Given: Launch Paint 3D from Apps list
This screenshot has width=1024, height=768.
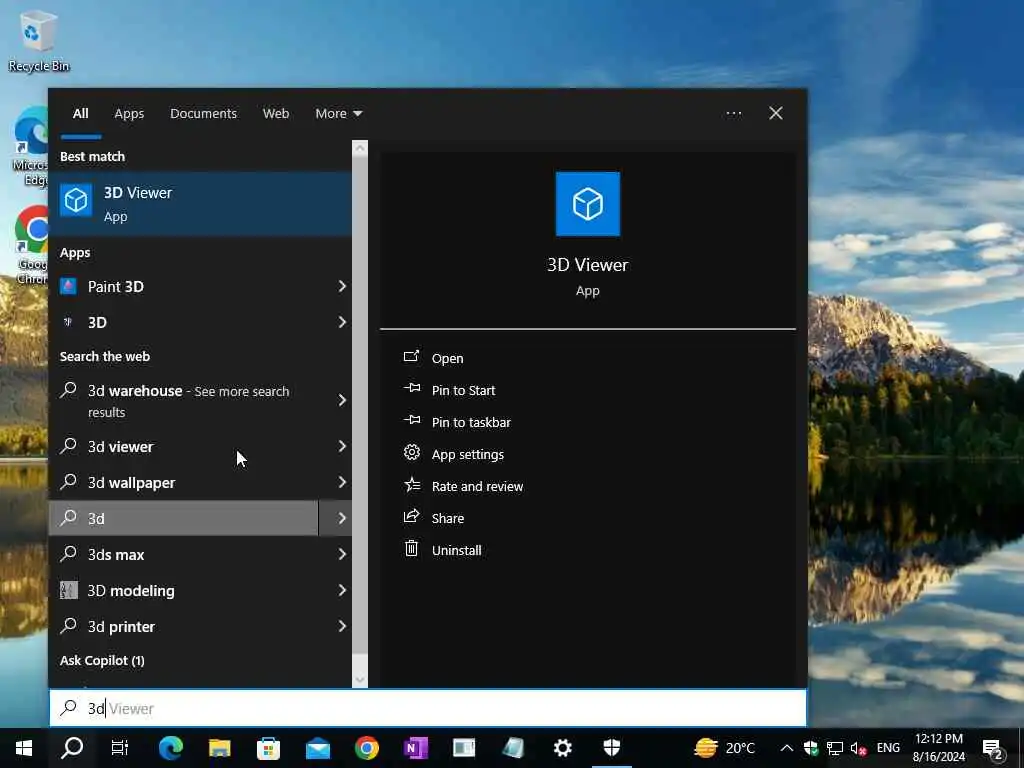Looking at the screenshot, I should (x=189, y=286).
